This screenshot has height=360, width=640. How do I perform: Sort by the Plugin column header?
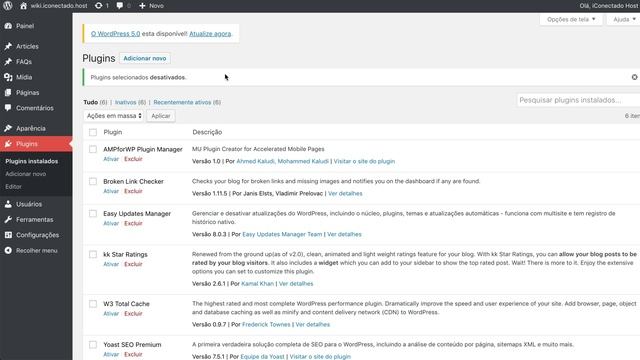(113, 132)
